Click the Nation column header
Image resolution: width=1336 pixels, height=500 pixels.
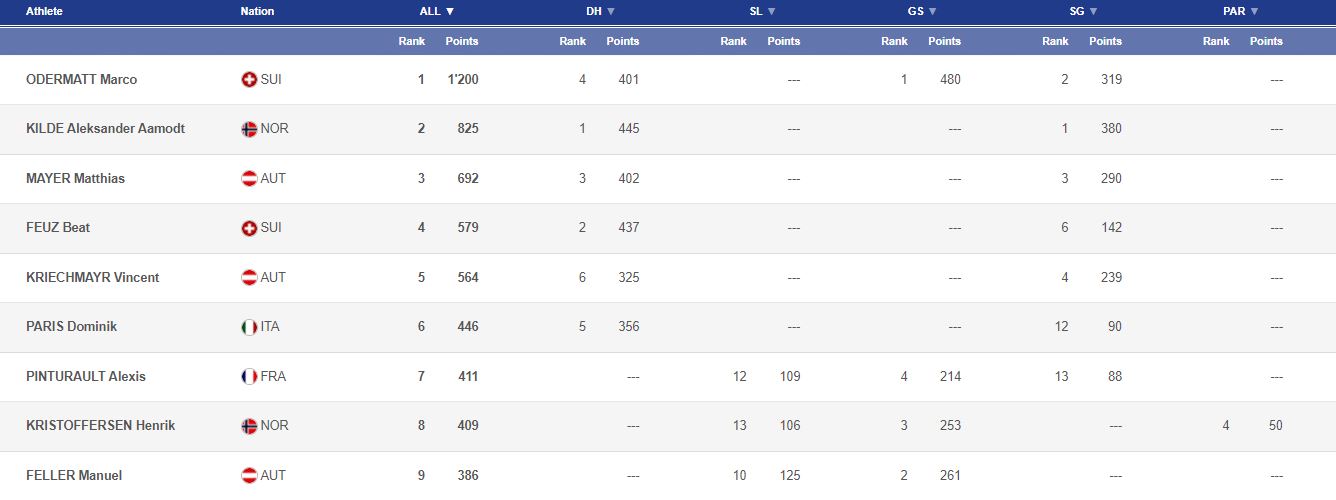coord(257,12)
